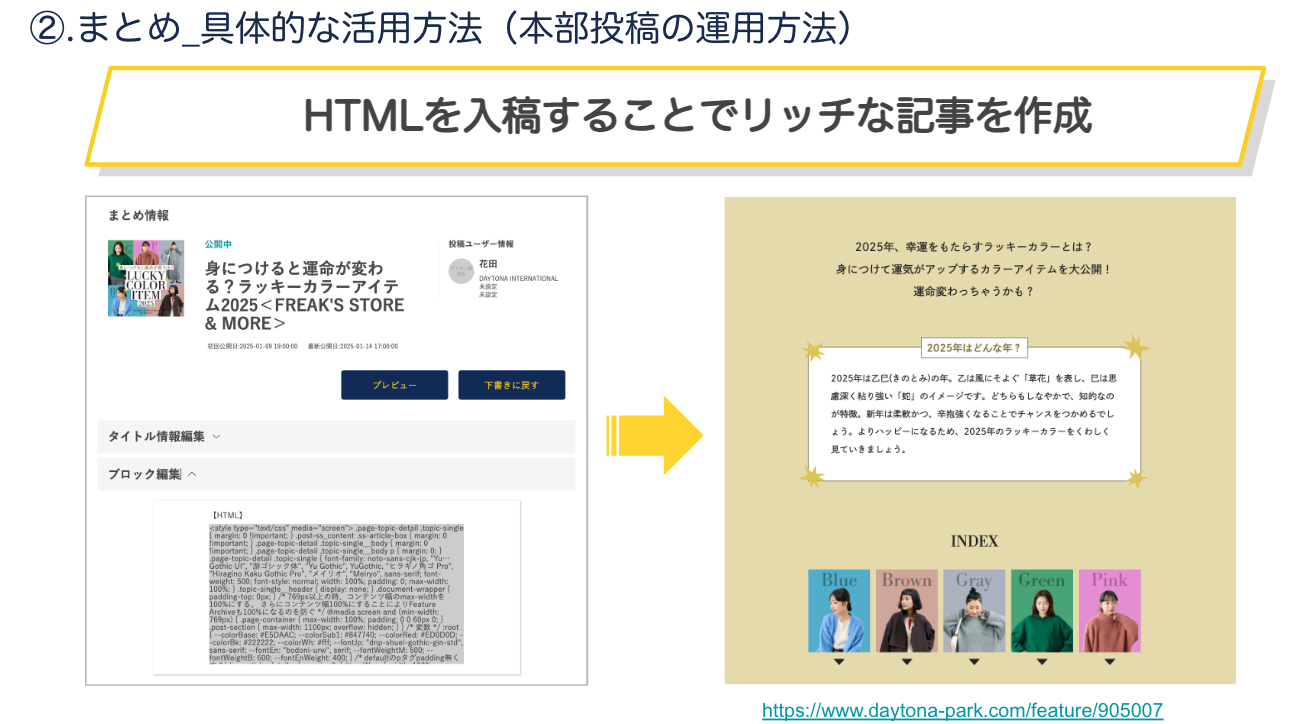This screenshot has width=1295, height=724.
Task: Open the Brown section dropdown arrow
Action: tap(907, 661)
